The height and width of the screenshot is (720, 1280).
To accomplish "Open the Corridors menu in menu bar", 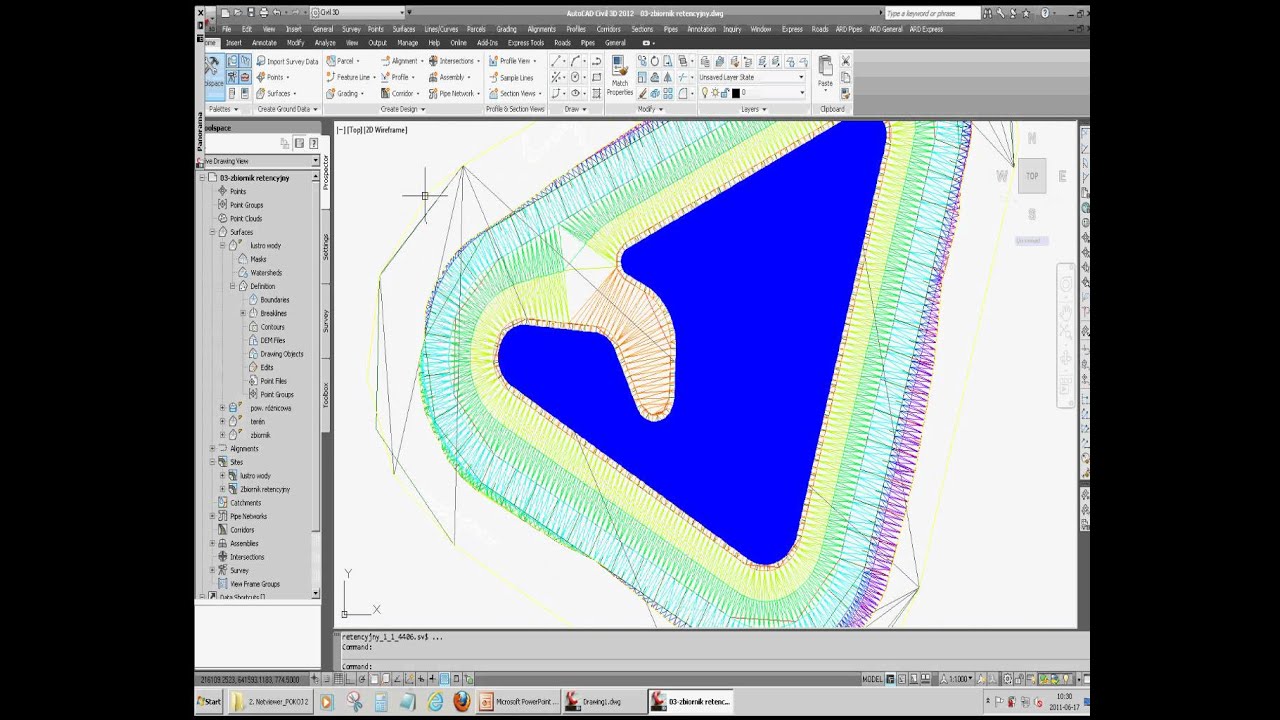I will [x=608, y=29].
